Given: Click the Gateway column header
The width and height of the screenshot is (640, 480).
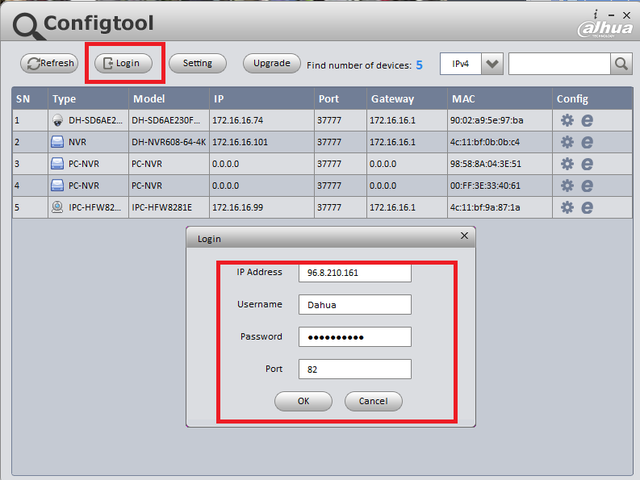Looking at the screenshot, I should [x=407, y=99].
